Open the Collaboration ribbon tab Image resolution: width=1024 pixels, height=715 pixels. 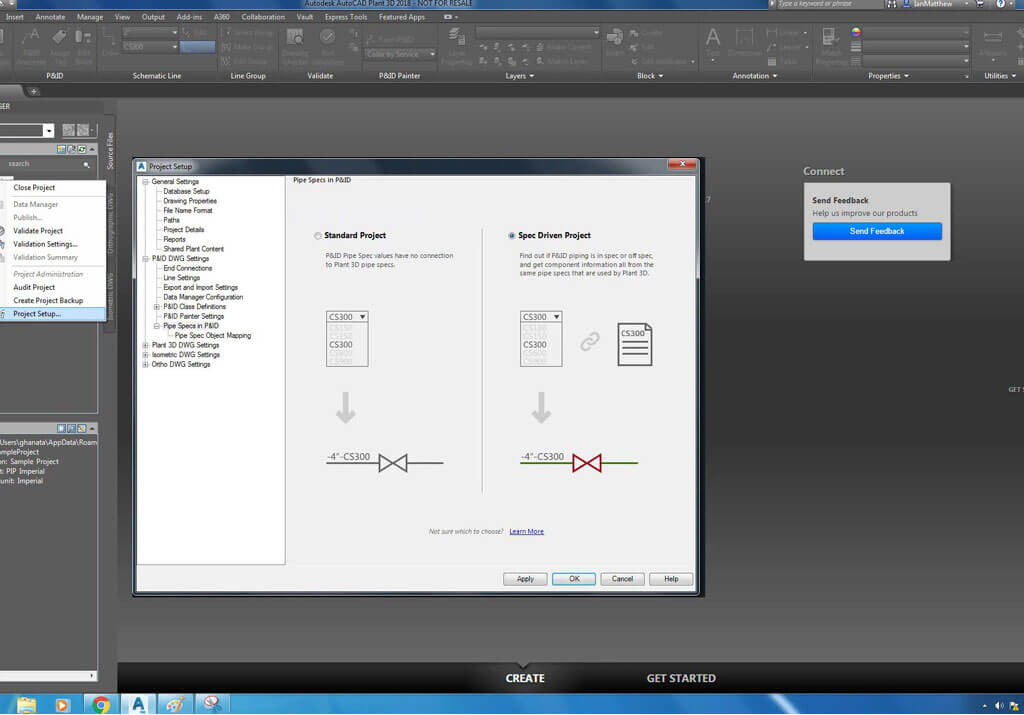tap(263, 17)
